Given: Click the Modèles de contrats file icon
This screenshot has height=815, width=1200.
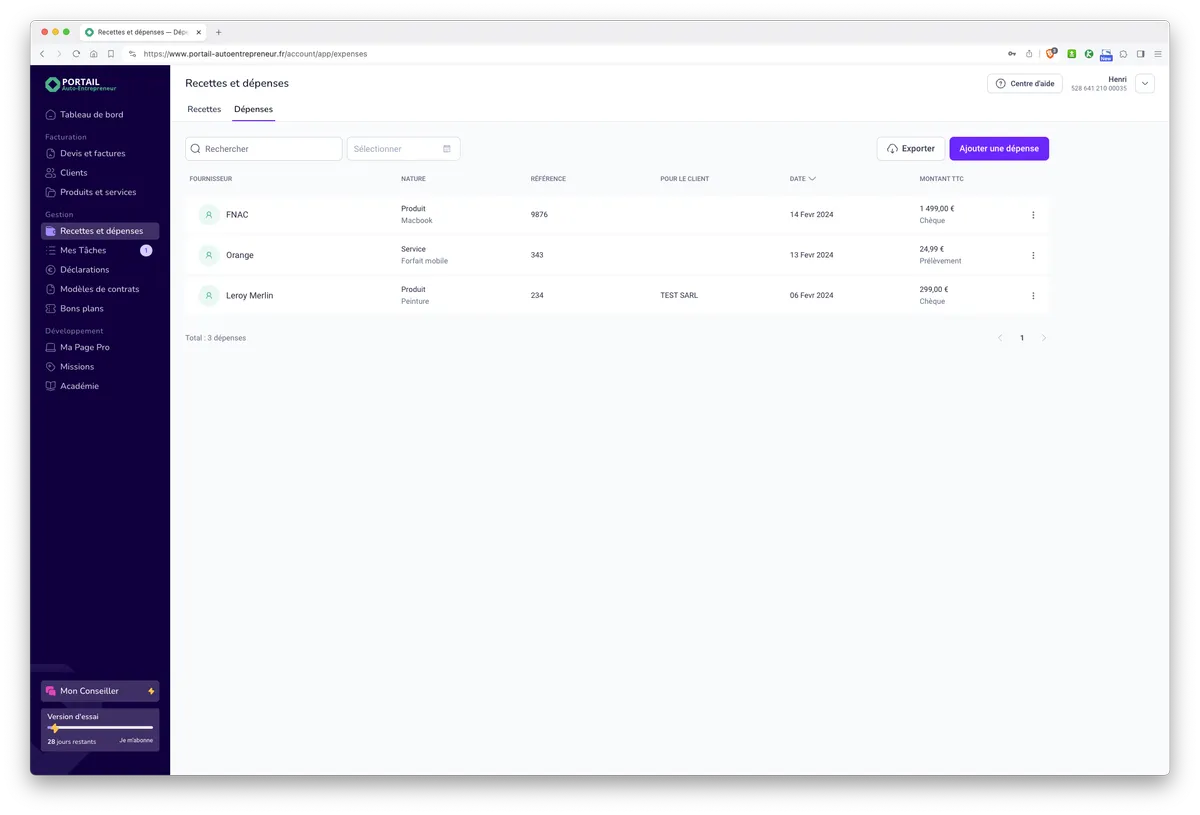Looking at the screenshot, I should click(x=51, y=289).
